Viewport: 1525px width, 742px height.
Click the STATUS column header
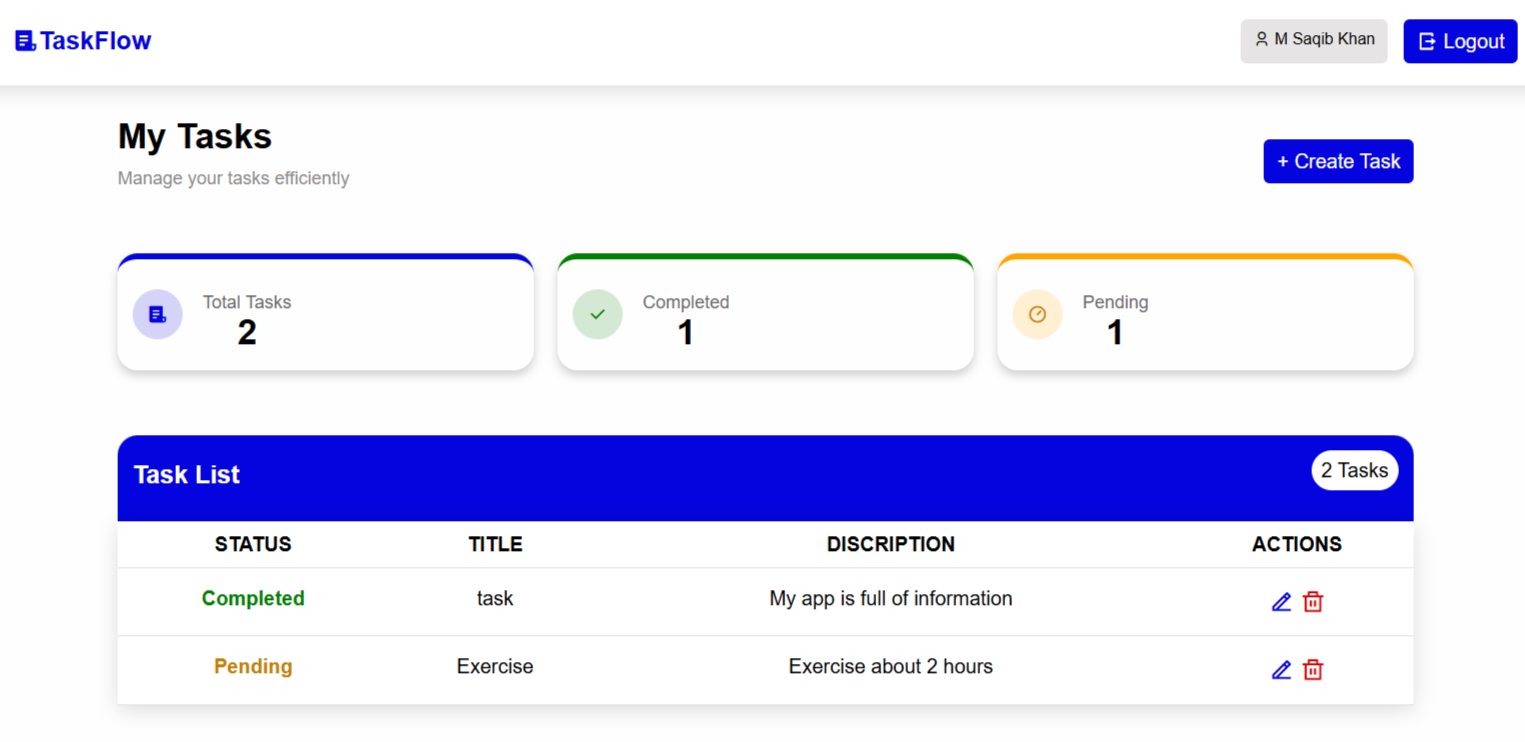pyautogui.click(x=253, y=545)
